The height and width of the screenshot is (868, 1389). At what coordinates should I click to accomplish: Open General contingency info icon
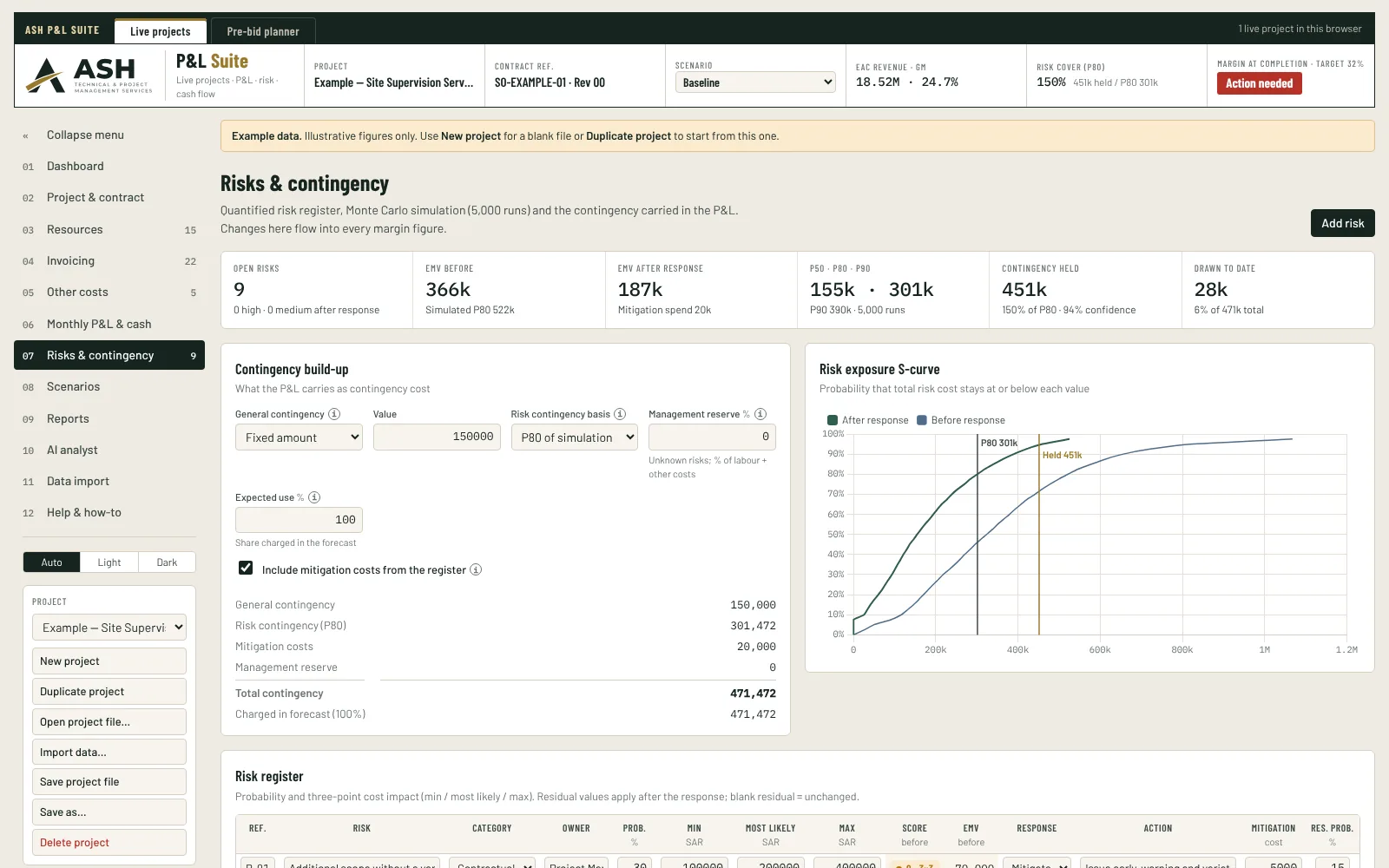pyautogui.click(x=334, y=414)
